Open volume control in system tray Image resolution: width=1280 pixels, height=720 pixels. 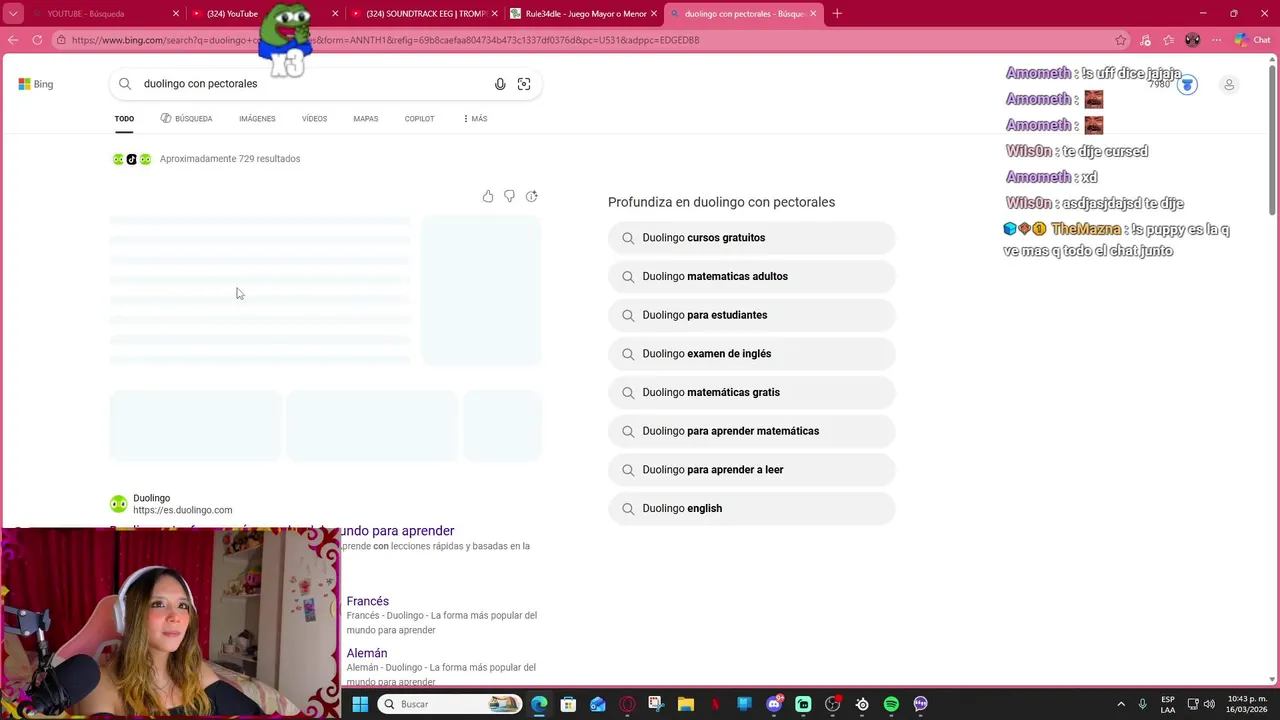[1209, 704]
